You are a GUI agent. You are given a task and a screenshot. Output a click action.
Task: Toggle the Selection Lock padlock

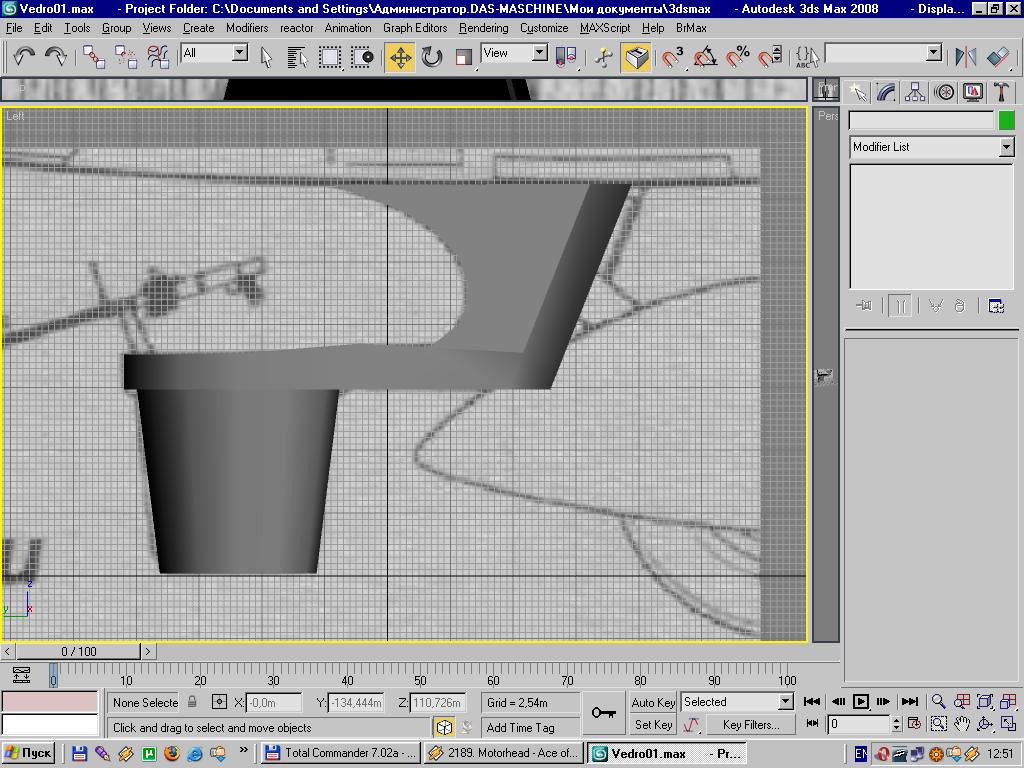click(x=192, y=702)
